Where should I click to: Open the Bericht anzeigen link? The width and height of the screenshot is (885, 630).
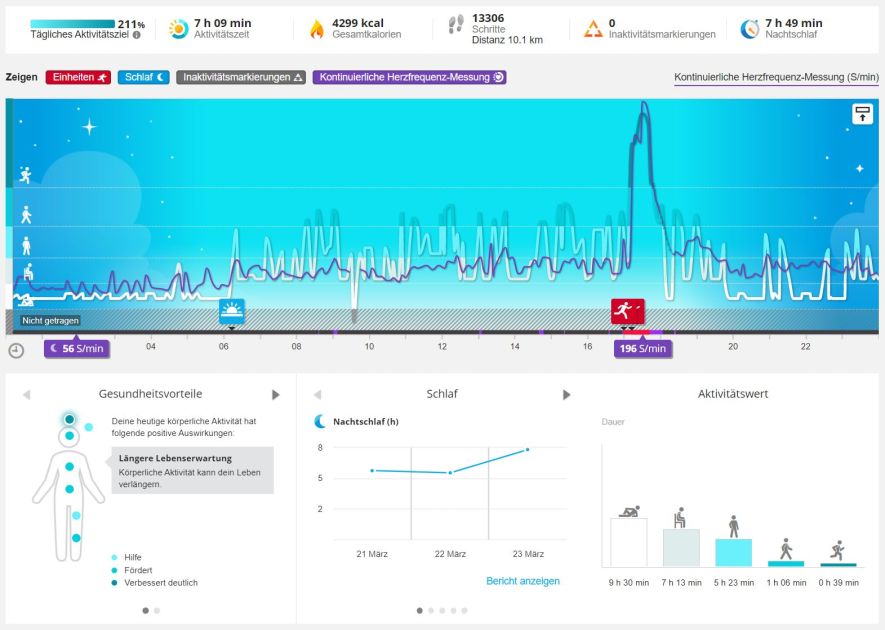(523, 581)
